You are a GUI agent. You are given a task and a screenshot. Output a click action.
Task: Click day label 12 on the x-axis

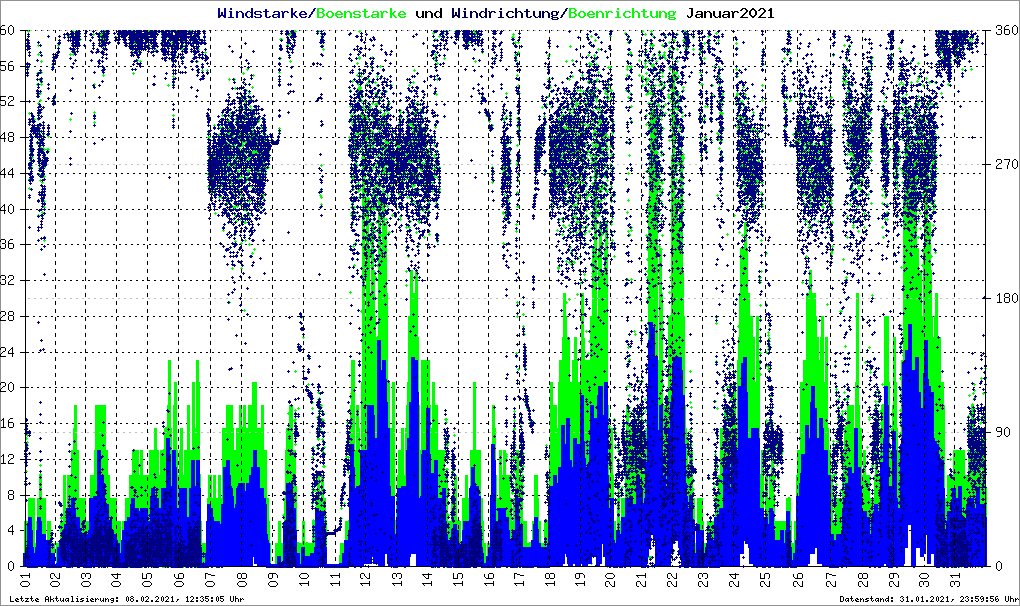(366, 579)
